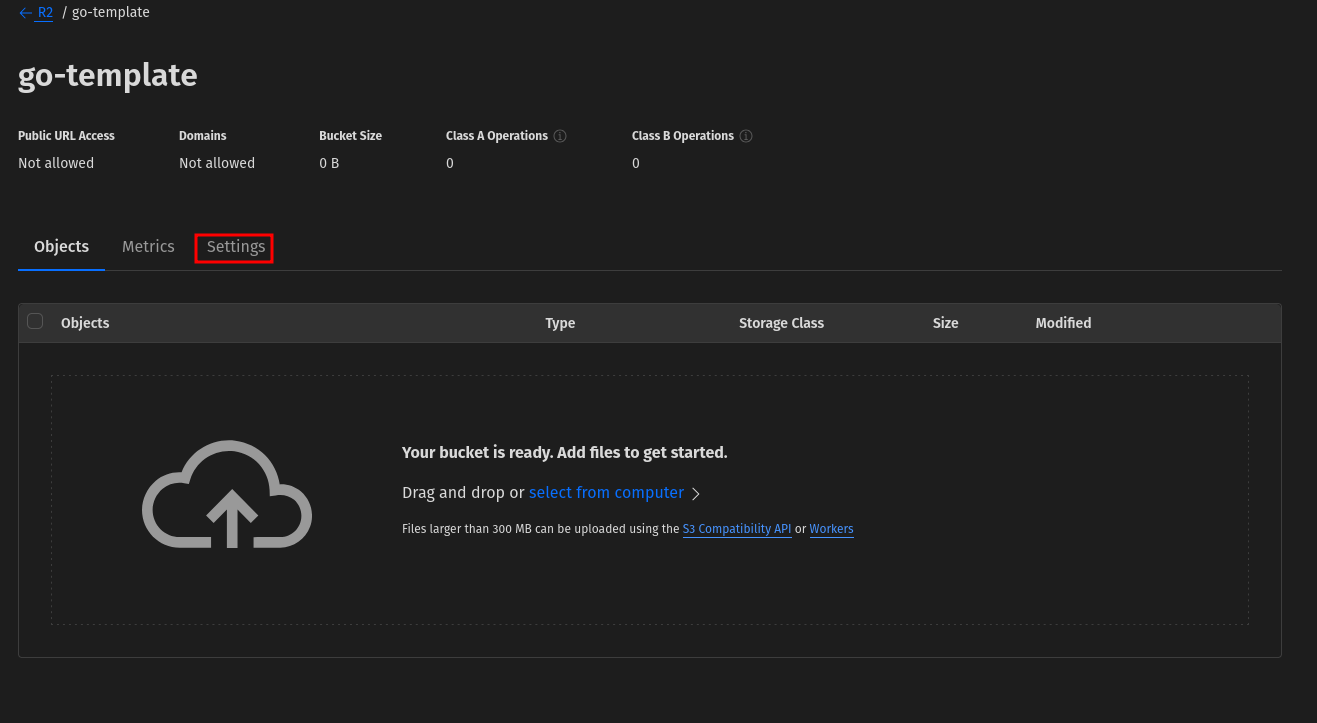Image resolution: width=1317 pixels, height=723 pixels.
Task: Click the go-template bucket heading
Action: tap(108, 76)
